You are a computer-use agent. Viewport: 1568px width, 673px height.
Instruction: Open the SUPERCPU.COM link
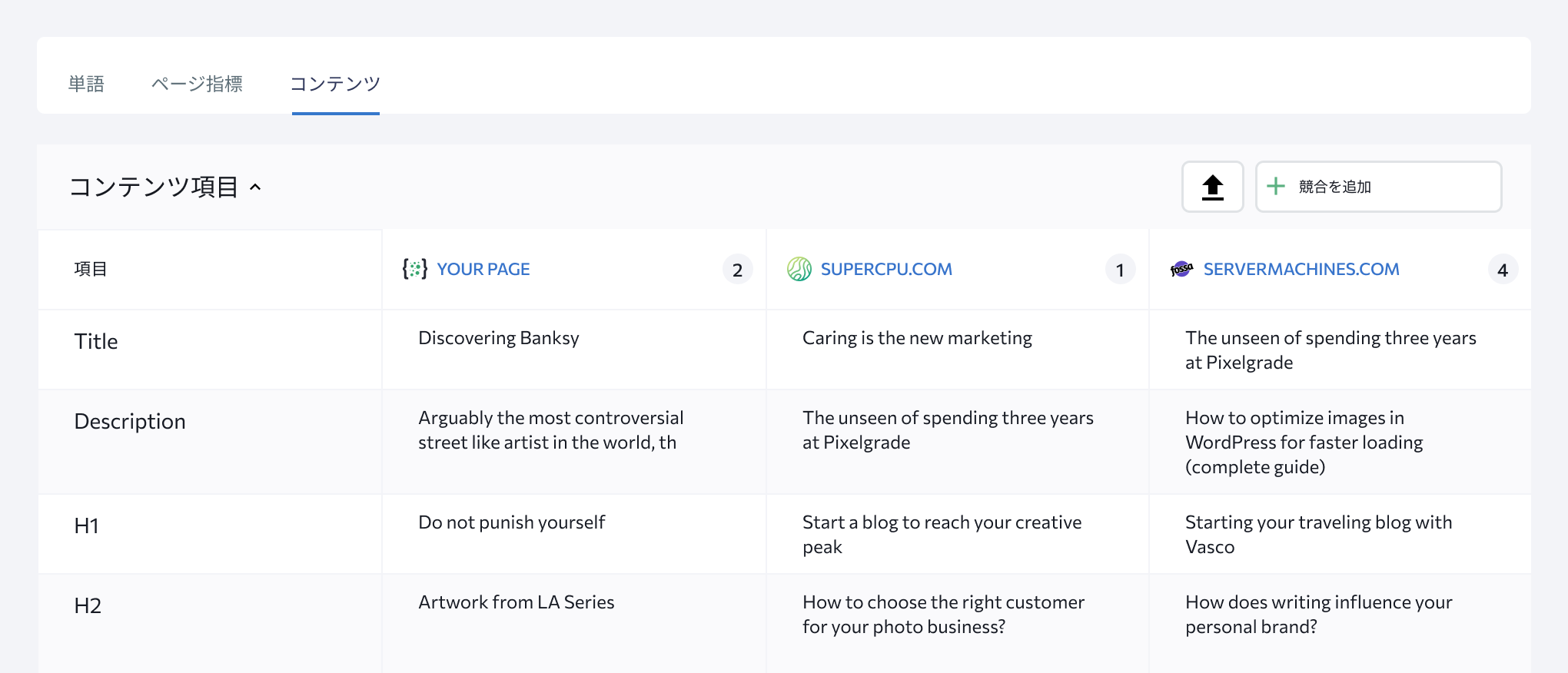coord(886,269)
